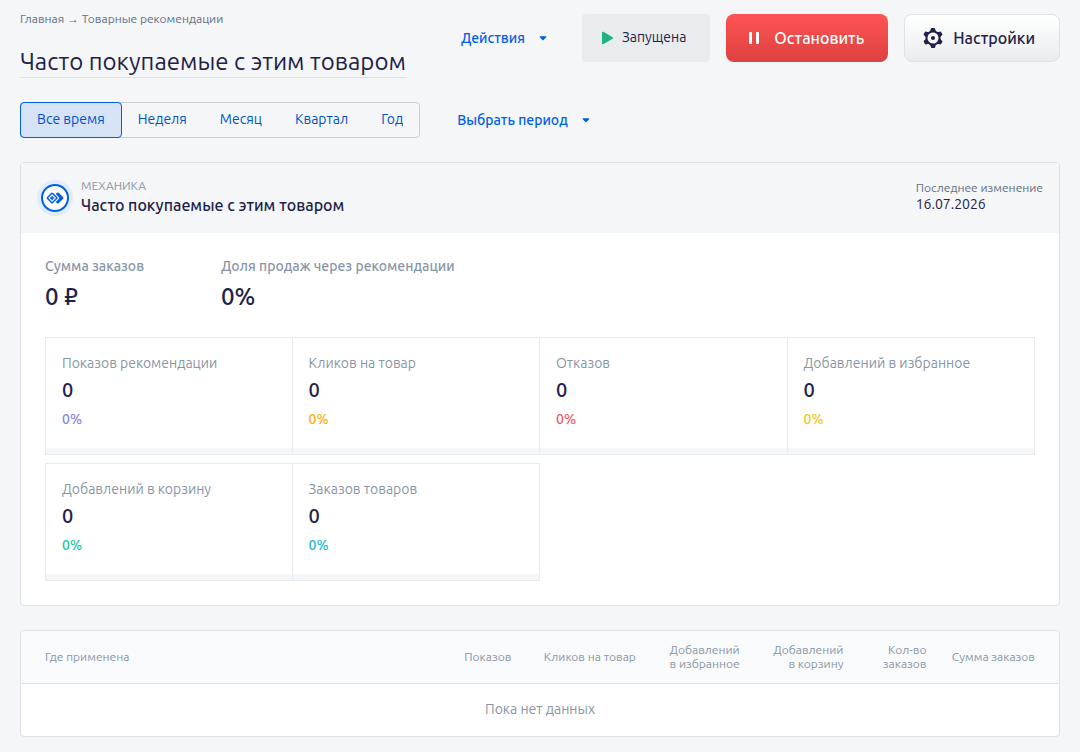Open the Действия menu
The width and height of the screenshot is (1080, 752).
[x=503, y=39]
